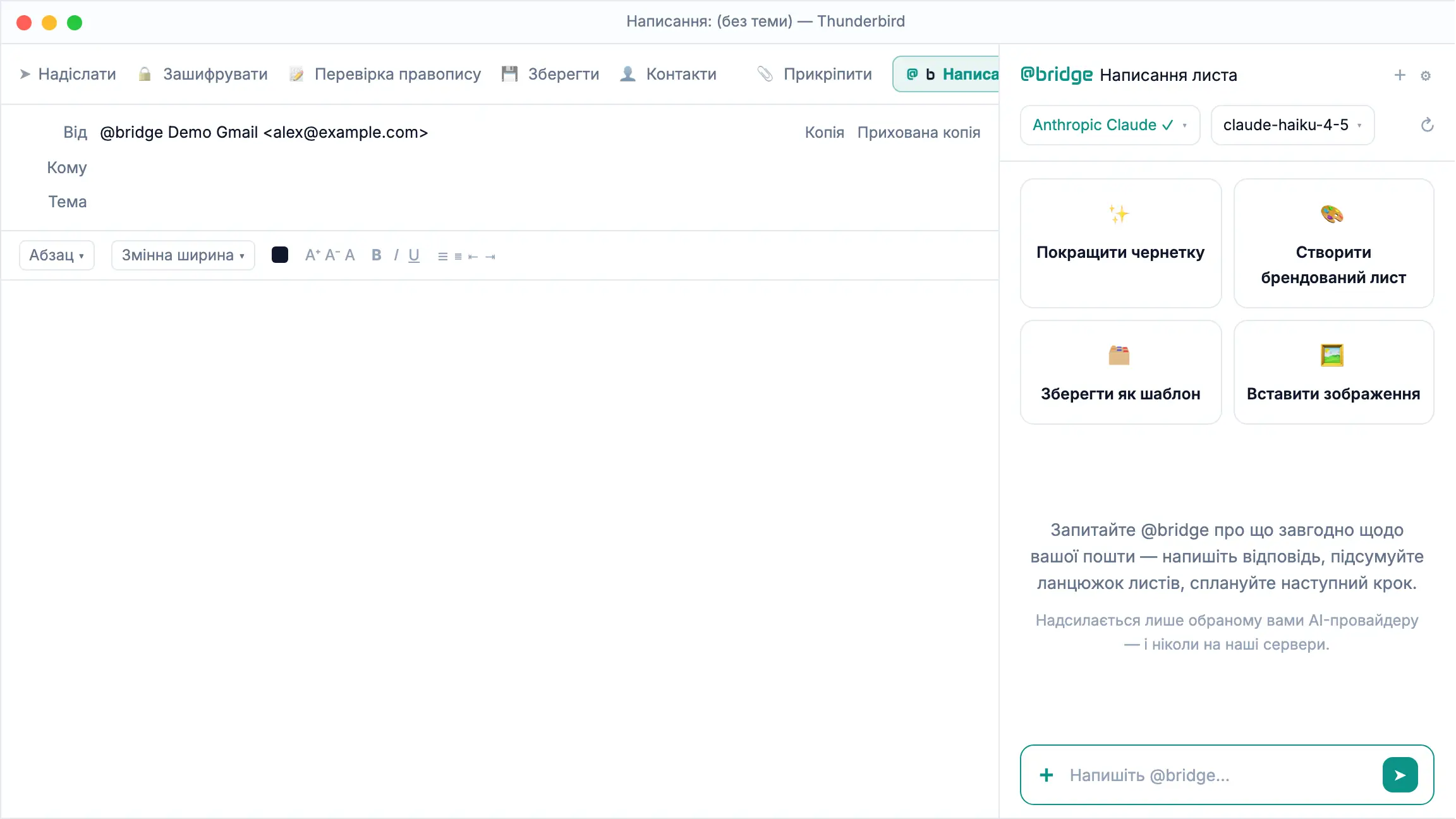
Task: Click the @bridge logo in panel header
Action: [1057, 75]
